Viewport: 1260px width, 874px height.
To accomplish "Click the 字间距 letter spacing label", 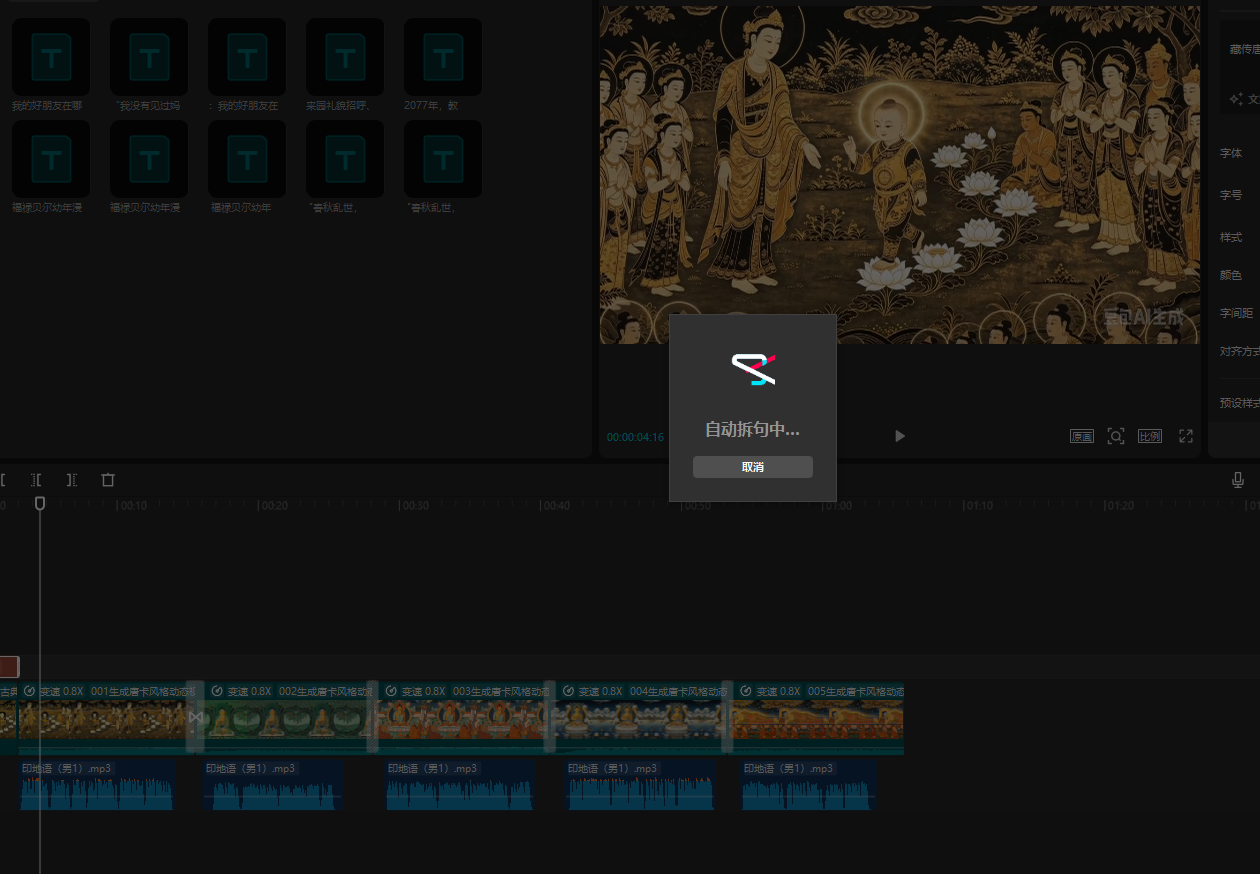I will [1236, 313].
